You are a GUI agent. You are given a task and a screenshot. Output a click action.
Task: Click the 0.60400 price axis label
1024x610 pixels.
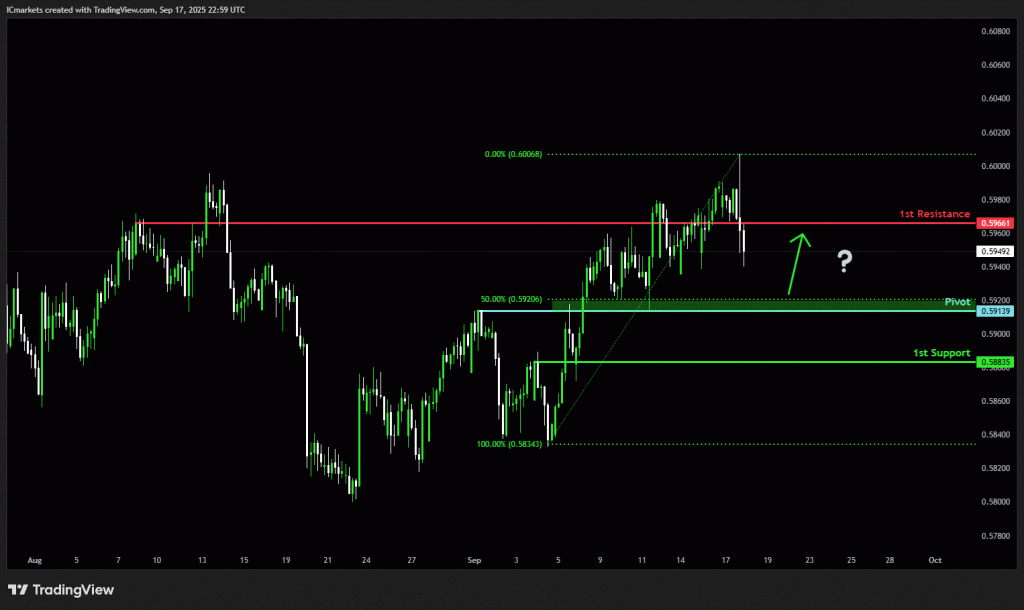tap(995, 99)
